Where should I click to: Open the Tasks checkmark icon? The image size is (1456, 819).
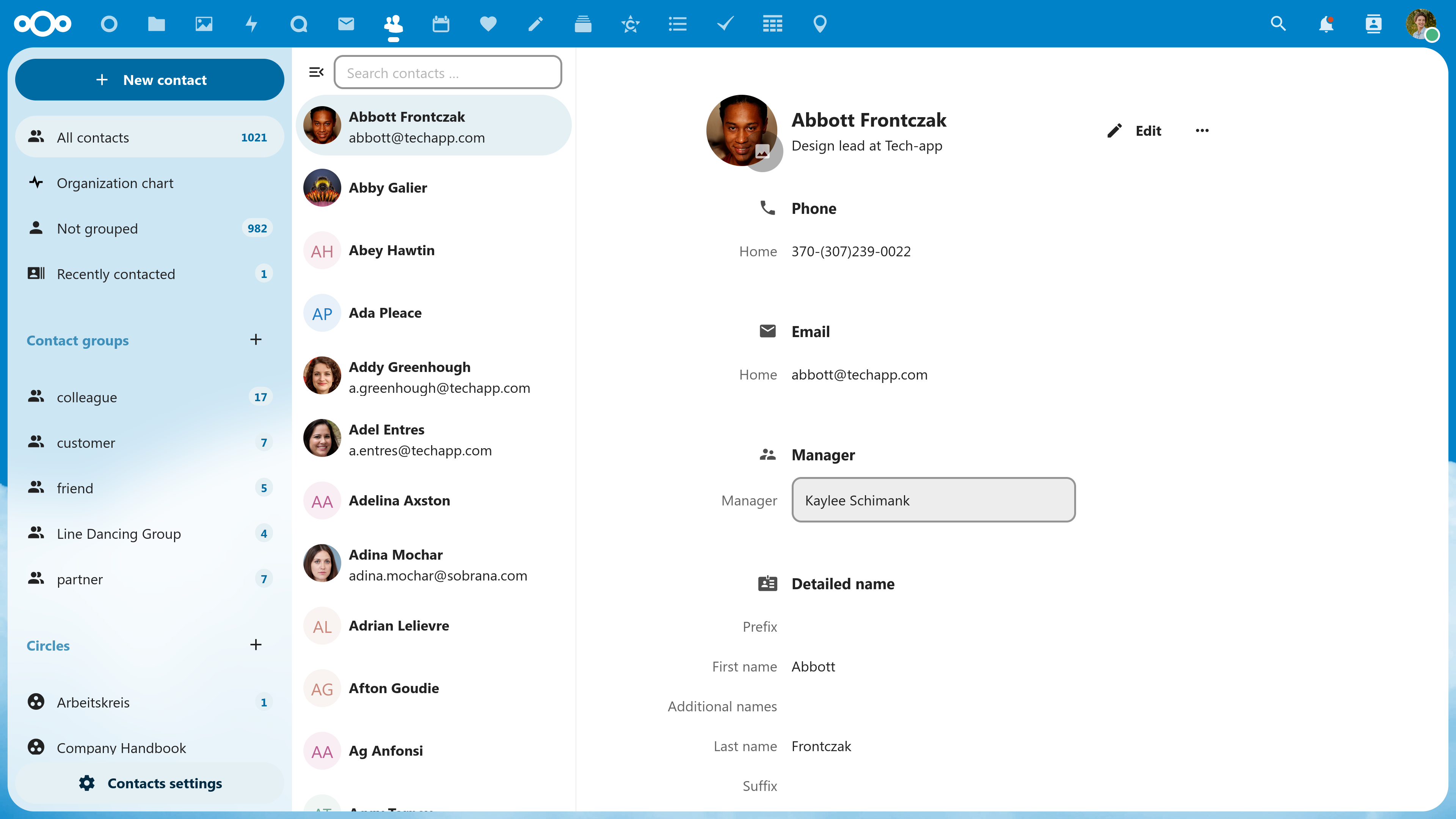725,24
